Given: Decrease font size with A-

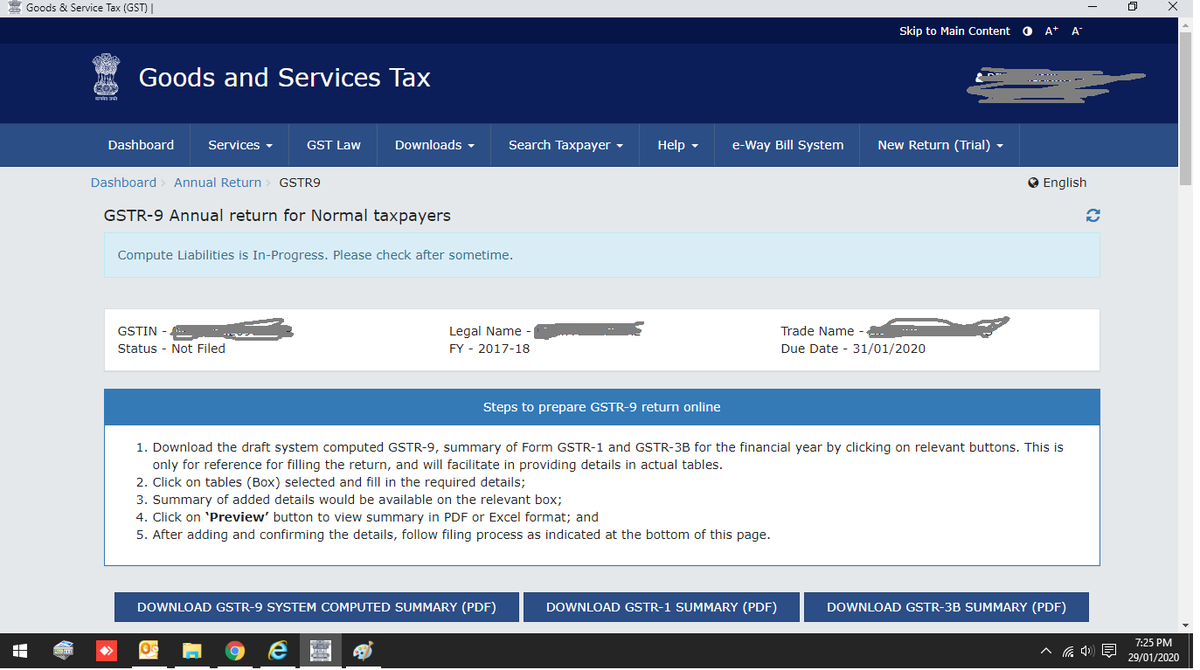Looking at the screenshot, I should click(1077, 31).
